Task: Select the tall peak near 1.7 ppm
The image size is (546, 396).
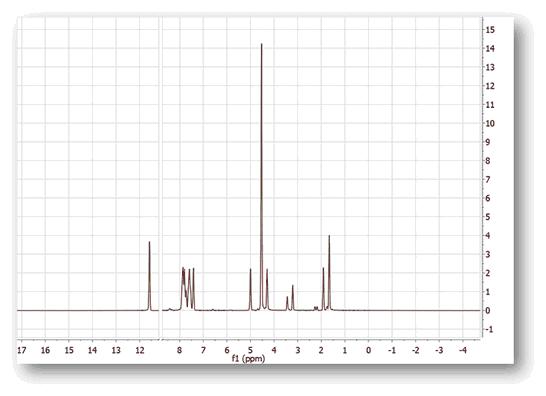Action: click(x=329, y=272)
